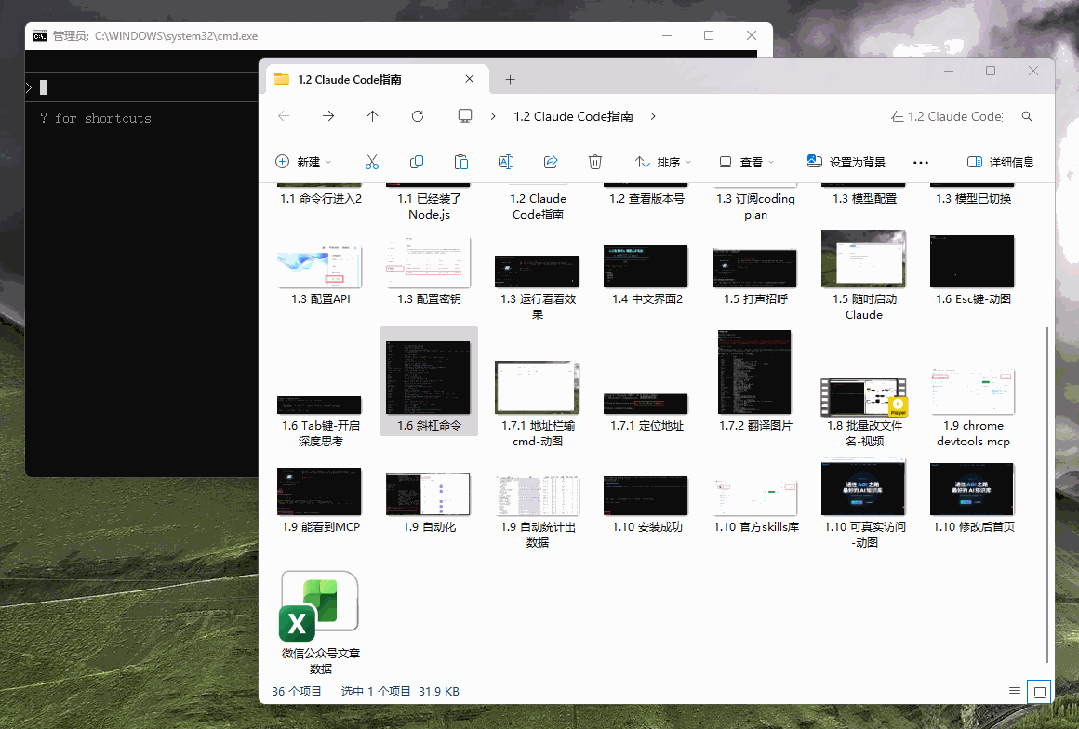
Task: Click the search magnifier icon
Action: [1027, 116]
